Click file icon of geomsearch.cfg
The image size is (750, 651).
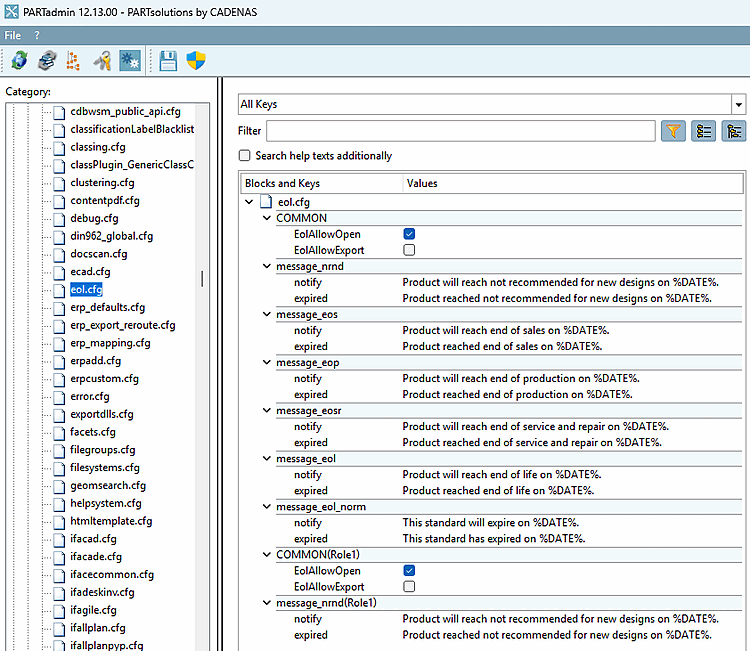(59, 486)
